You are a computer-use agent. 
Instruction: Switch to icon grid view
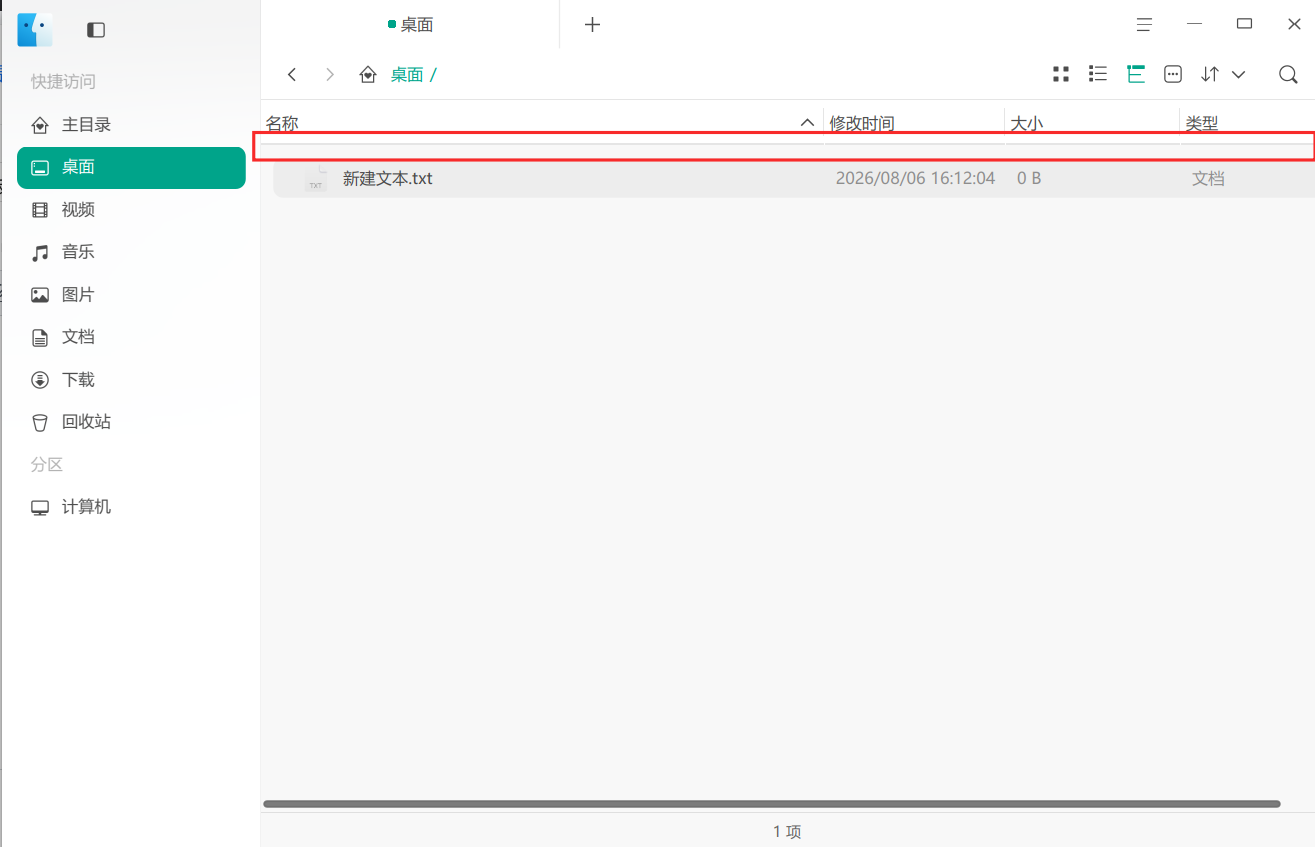[1061, 74]
